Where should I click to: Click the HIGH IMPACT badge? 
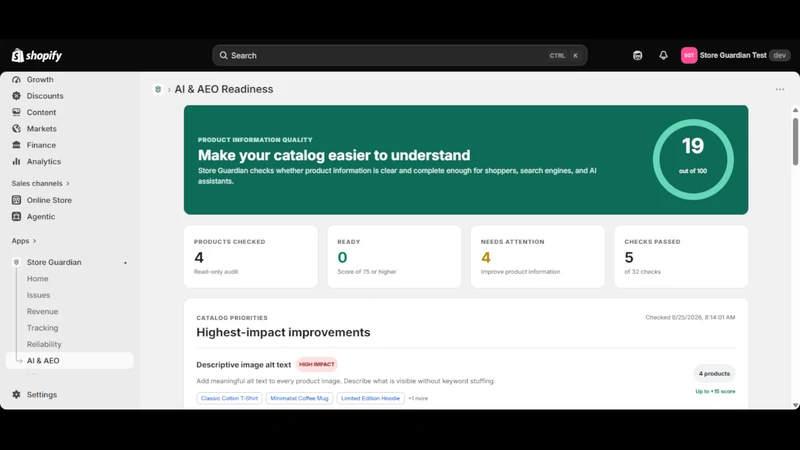tap(317, 364)
